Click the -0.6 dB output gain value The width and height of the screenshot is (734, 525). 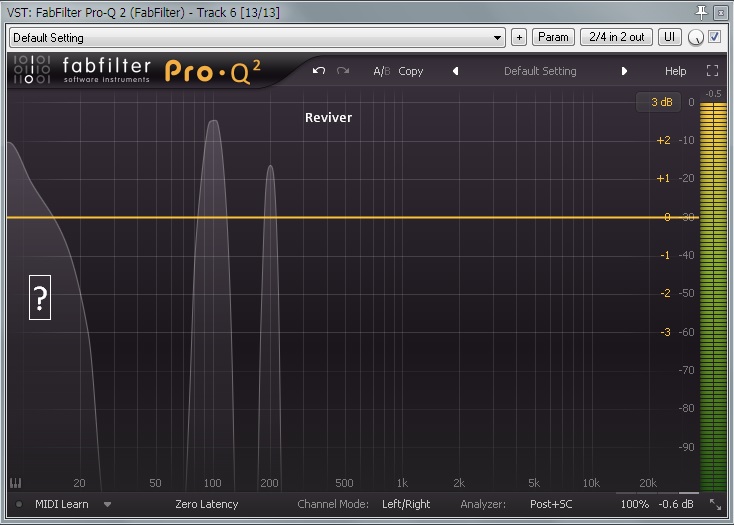point(675,504)
